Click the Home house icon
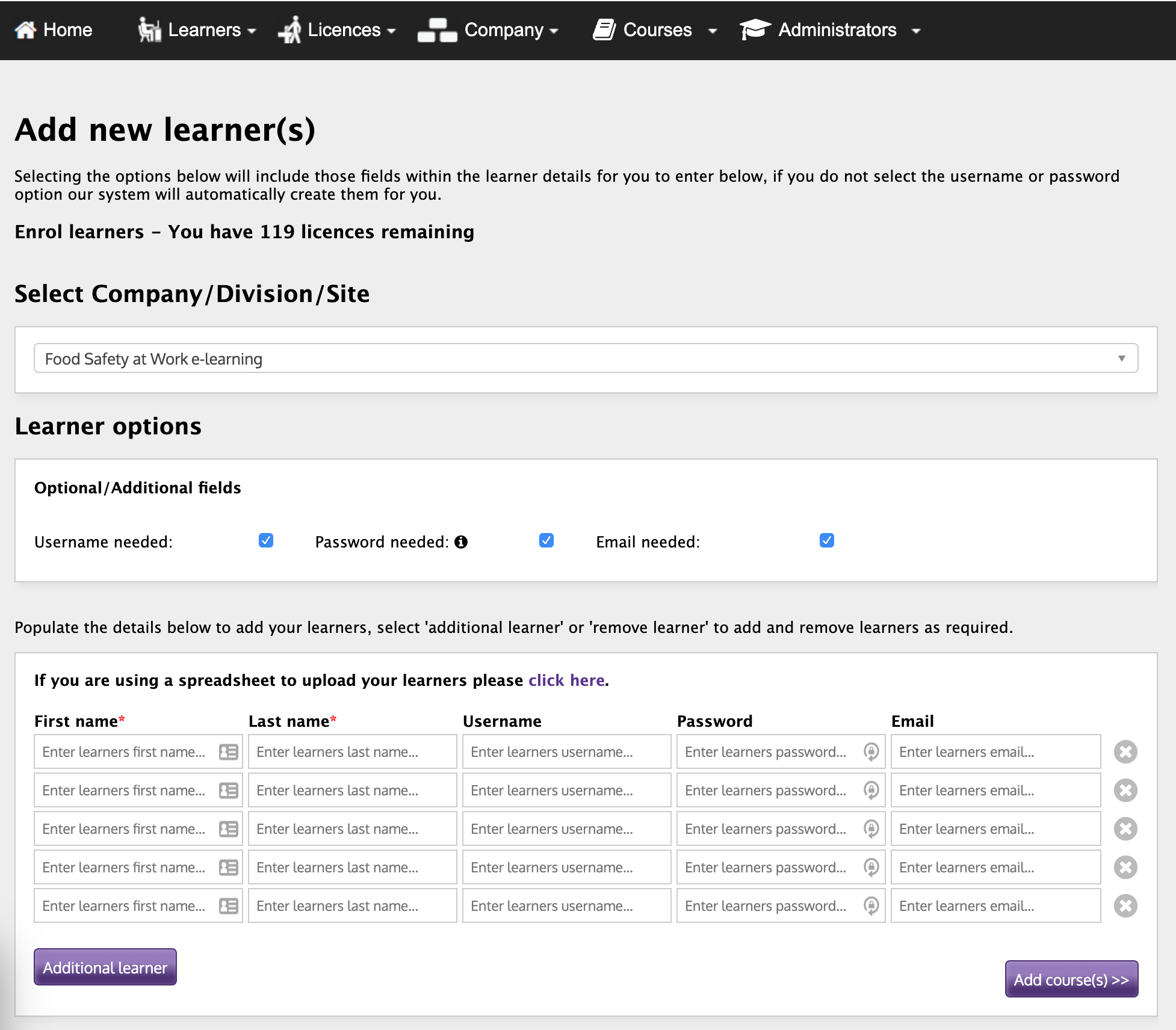This screenshot has height=1030, width=1176. pos(25,30)
